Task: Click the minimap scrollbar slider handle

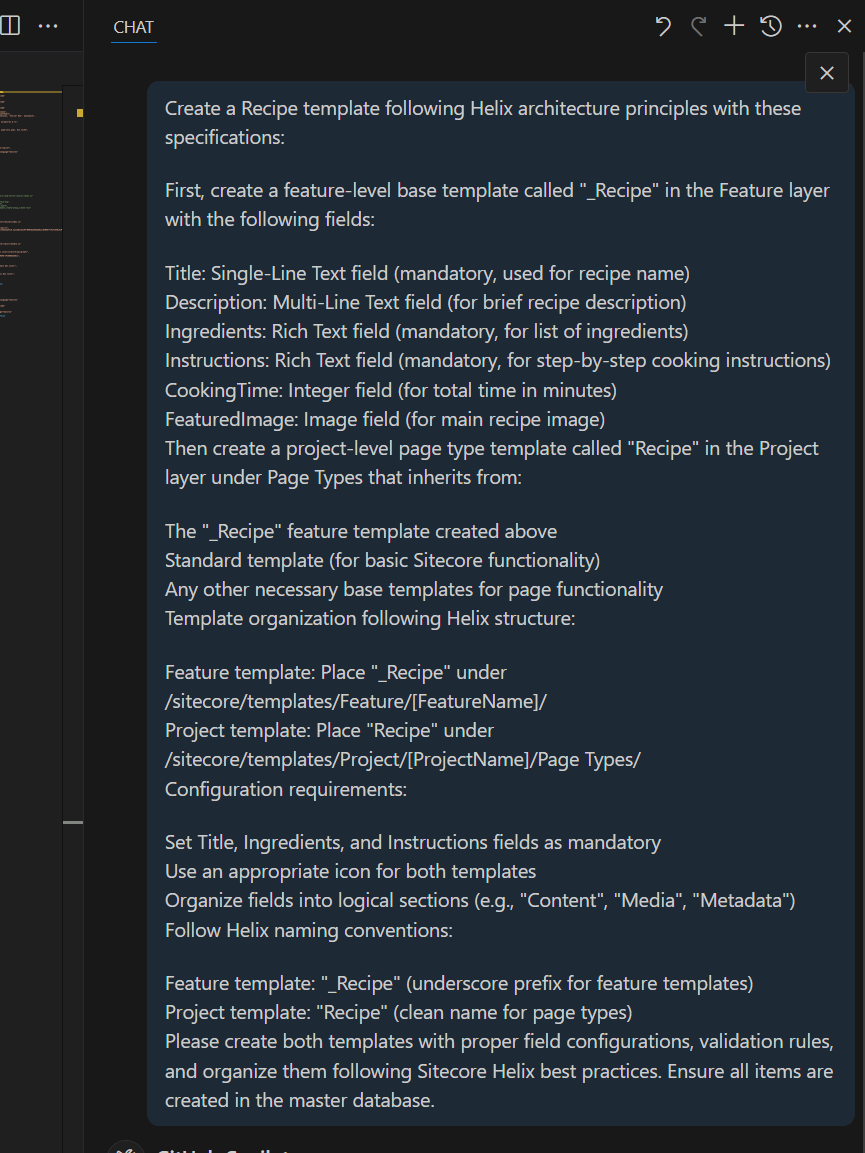Action: pyautogui.click(x=73, y=822)
